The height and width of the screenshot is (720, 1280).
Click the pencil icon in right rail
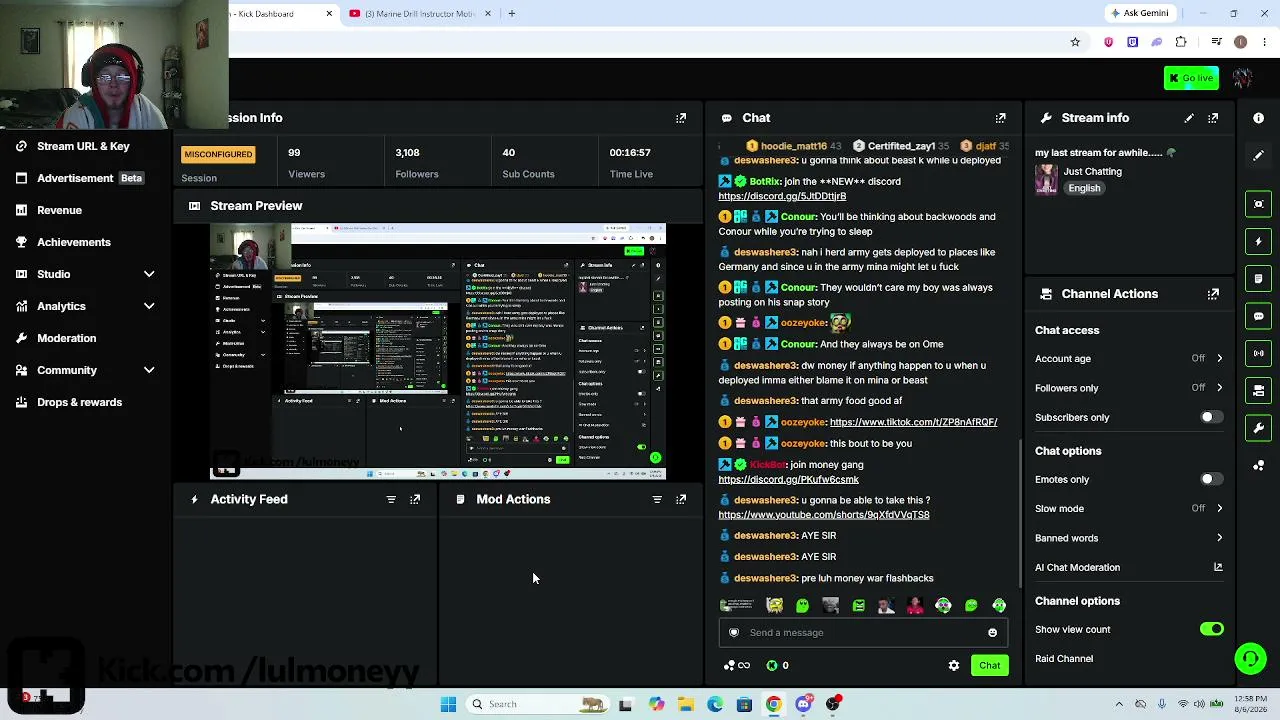coord(1258,156)
